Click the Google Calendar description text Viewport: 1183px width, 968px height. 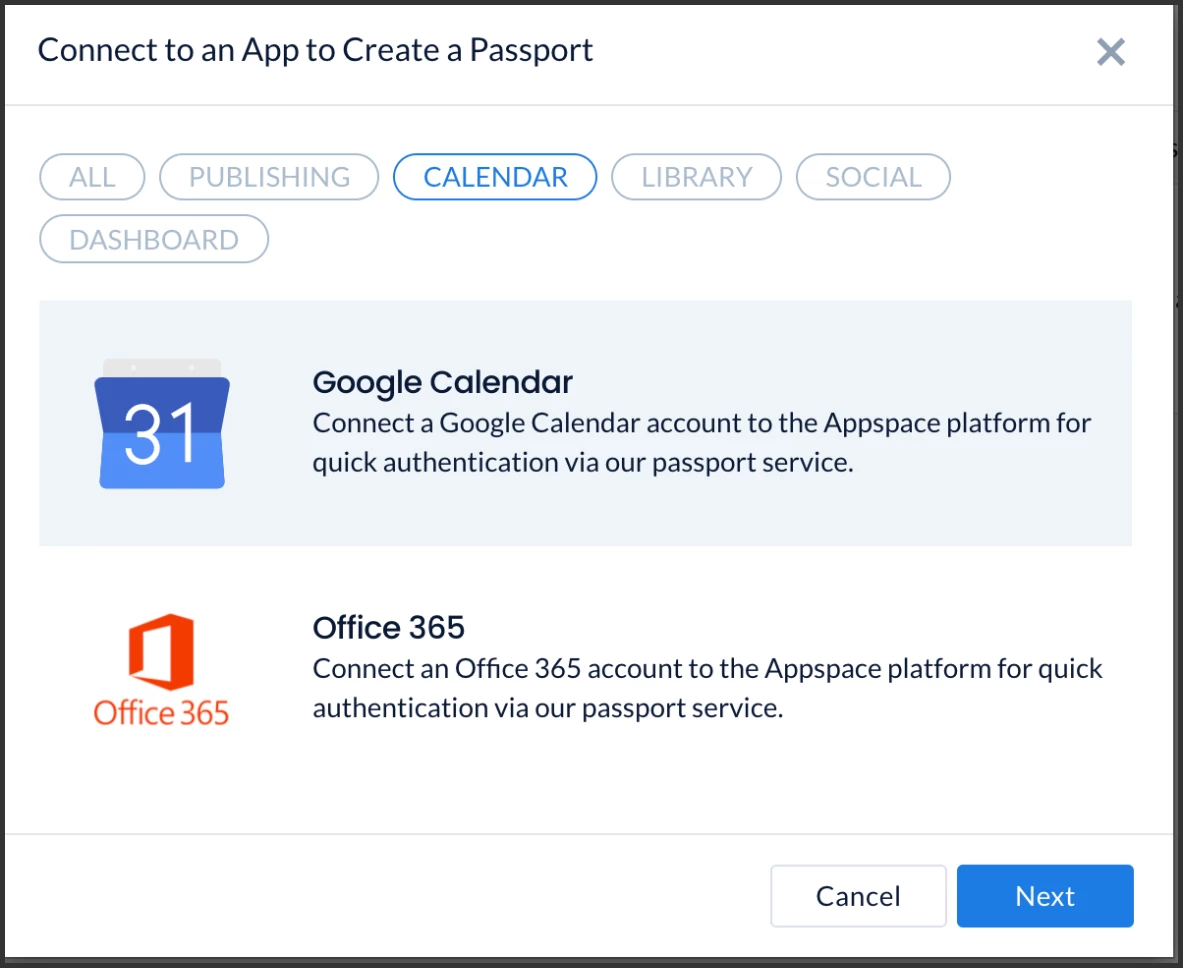702,443
